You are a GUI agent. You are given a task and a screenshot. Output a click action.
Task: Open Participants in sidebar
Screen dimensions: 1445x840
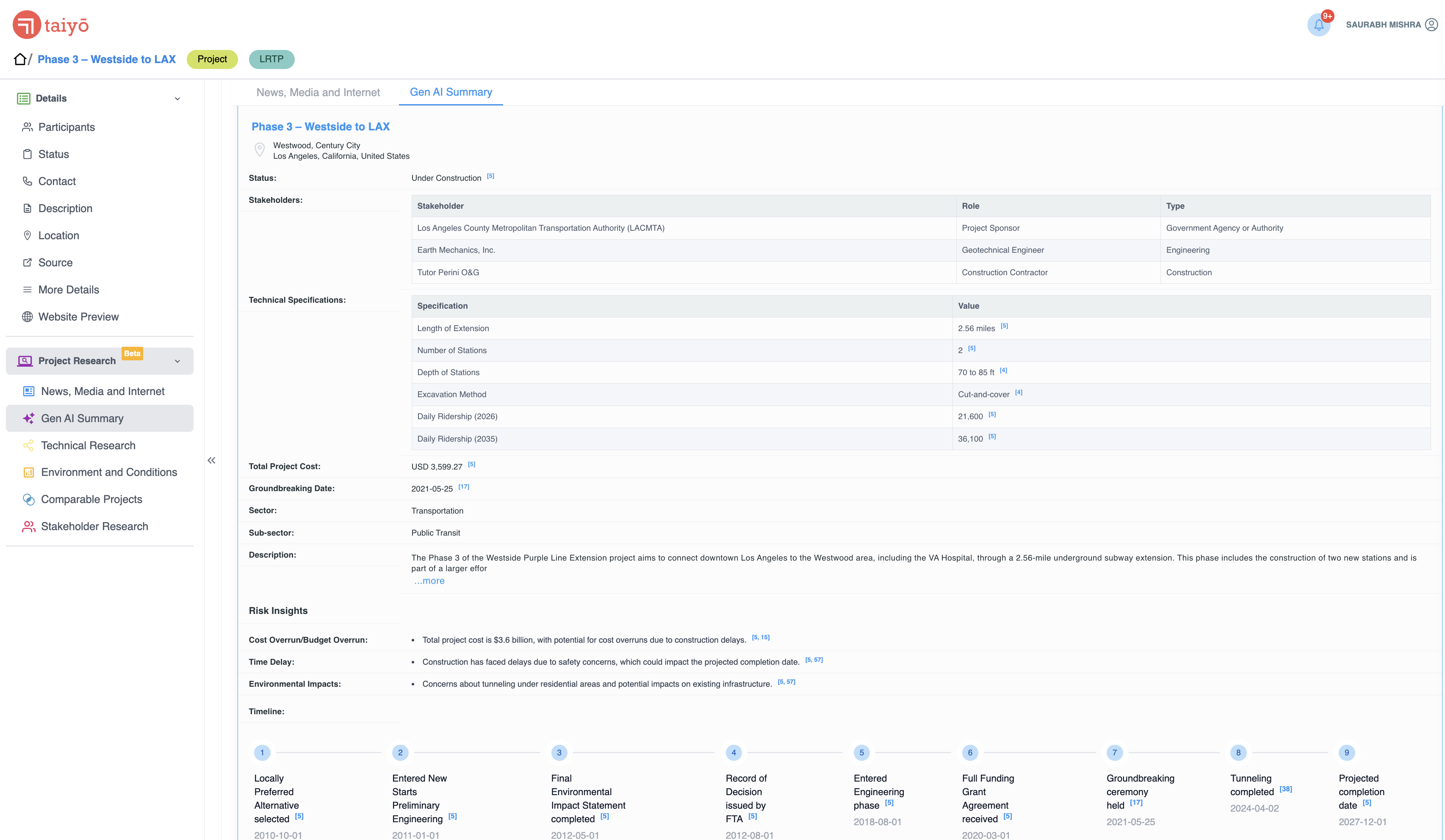coord(66,127)
